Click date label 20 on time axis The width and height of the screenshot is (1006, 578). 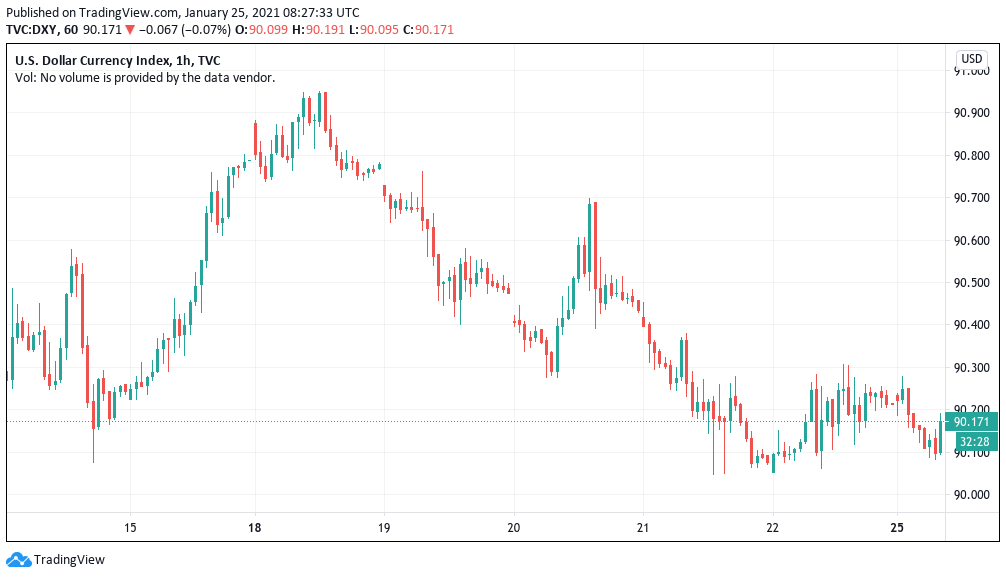pos(514,527)
